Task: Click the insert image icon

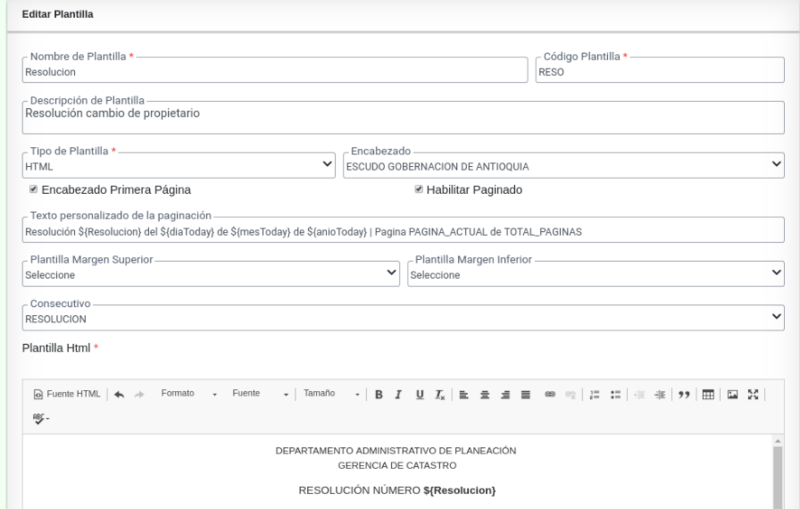Action: click(x=733, y=394)
